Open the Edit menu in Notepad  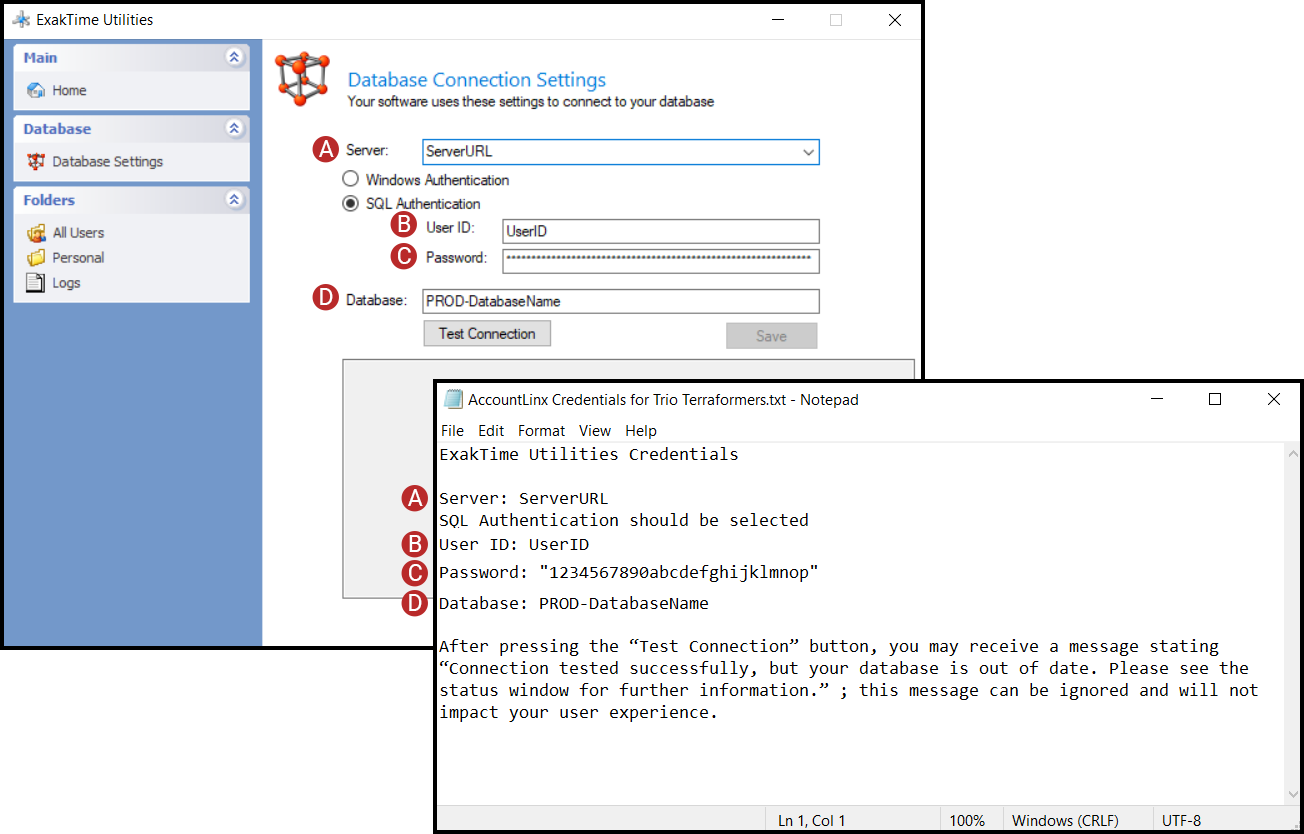pos(491,431)
